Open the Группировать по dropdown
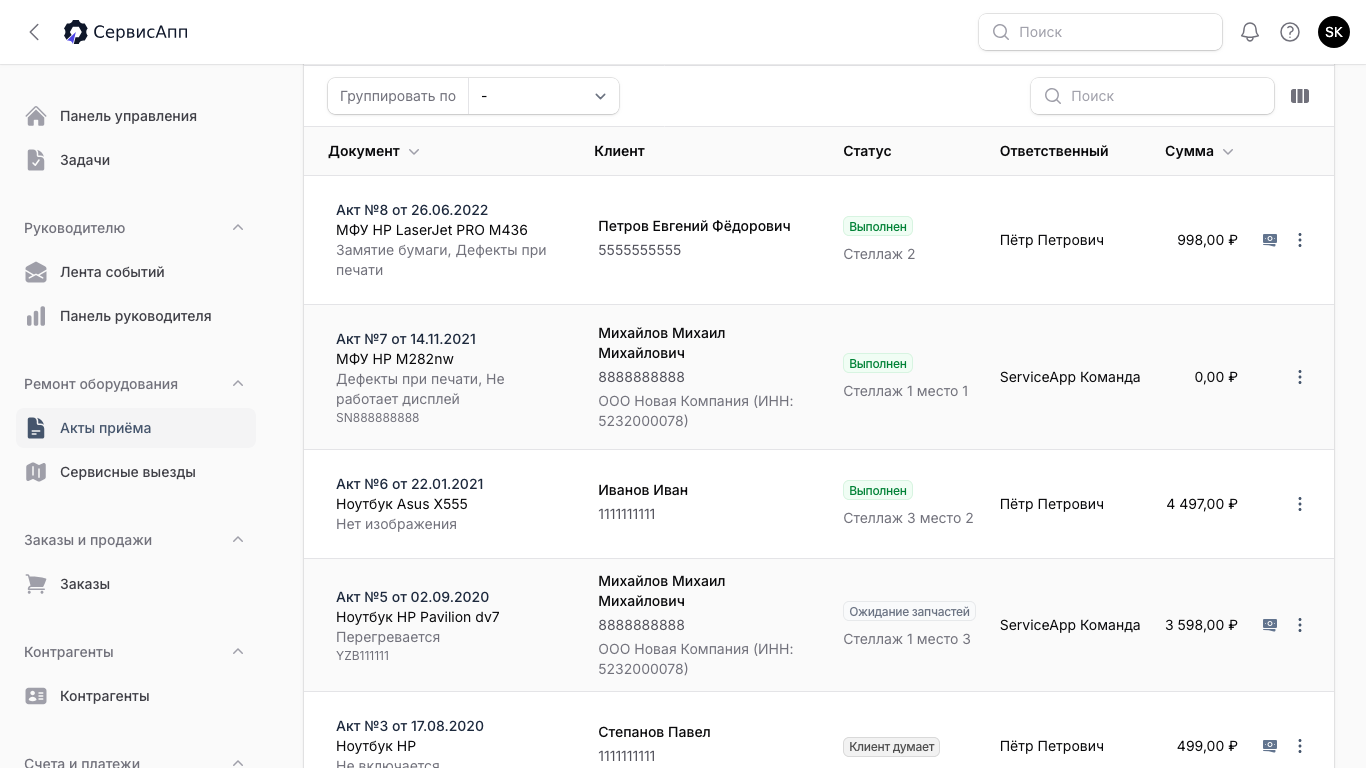 (543, 96)
